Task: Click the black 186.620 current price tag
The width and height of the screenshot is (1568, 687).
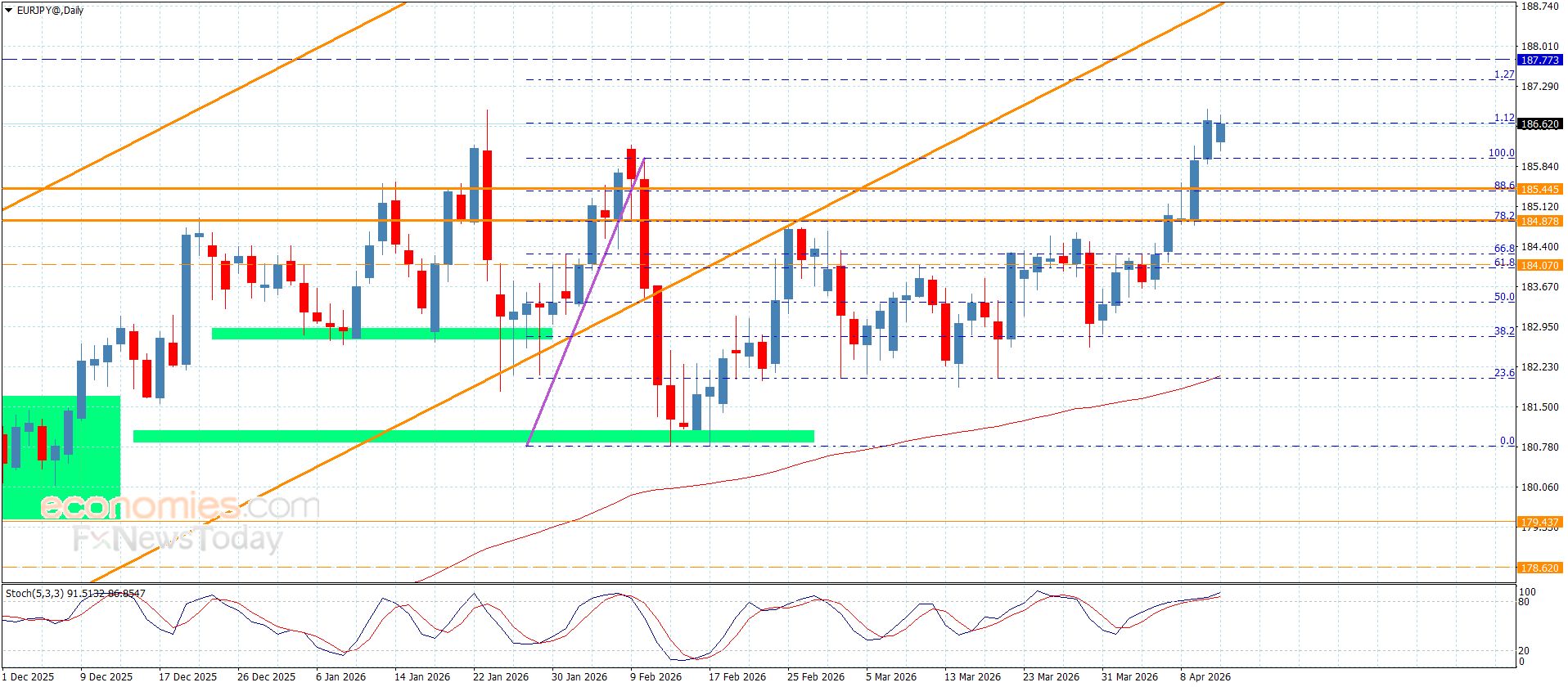Action: [x=1539, y=124]
